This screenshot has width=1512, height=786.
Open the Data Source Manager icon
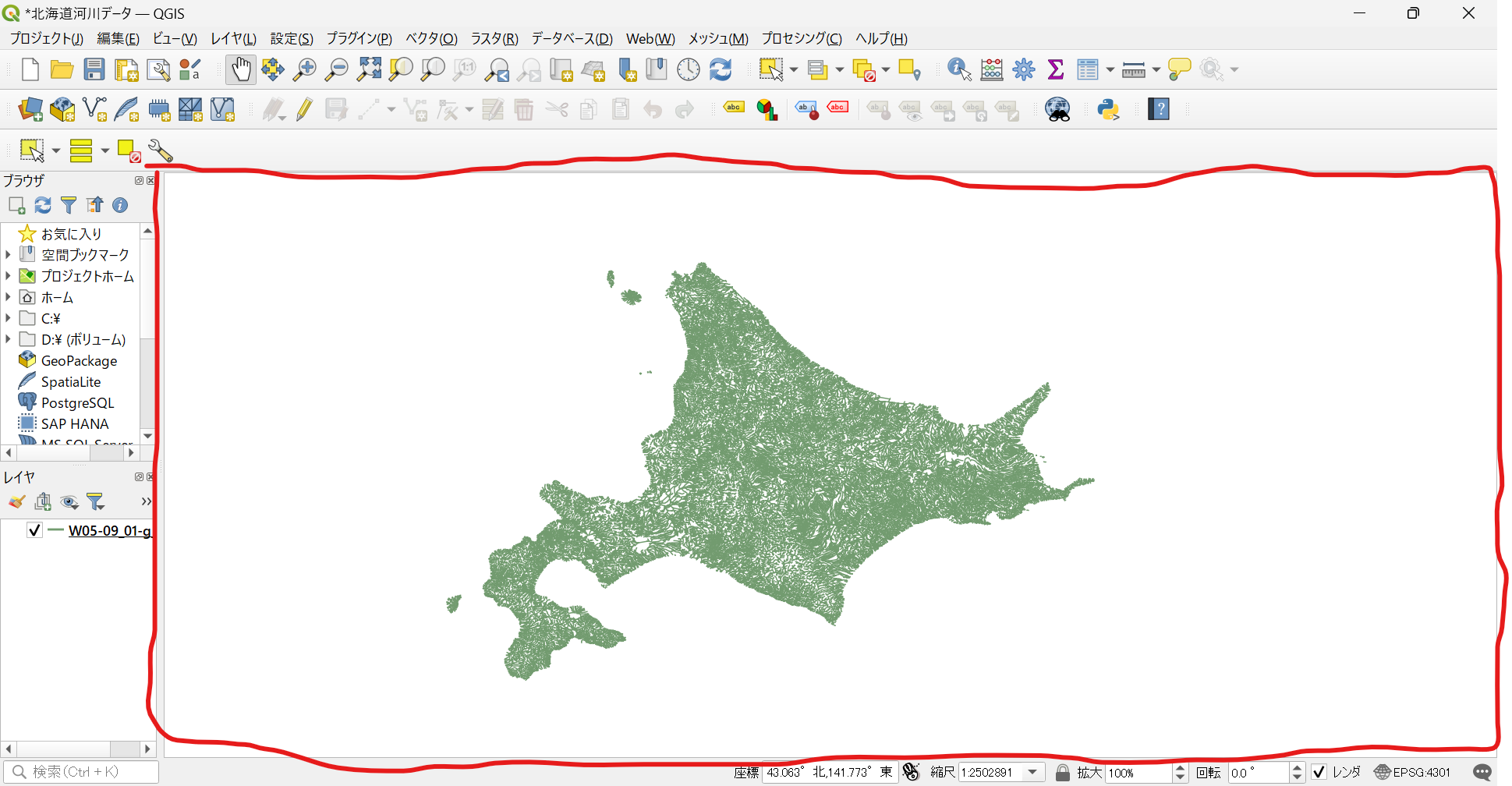[30, 109]
